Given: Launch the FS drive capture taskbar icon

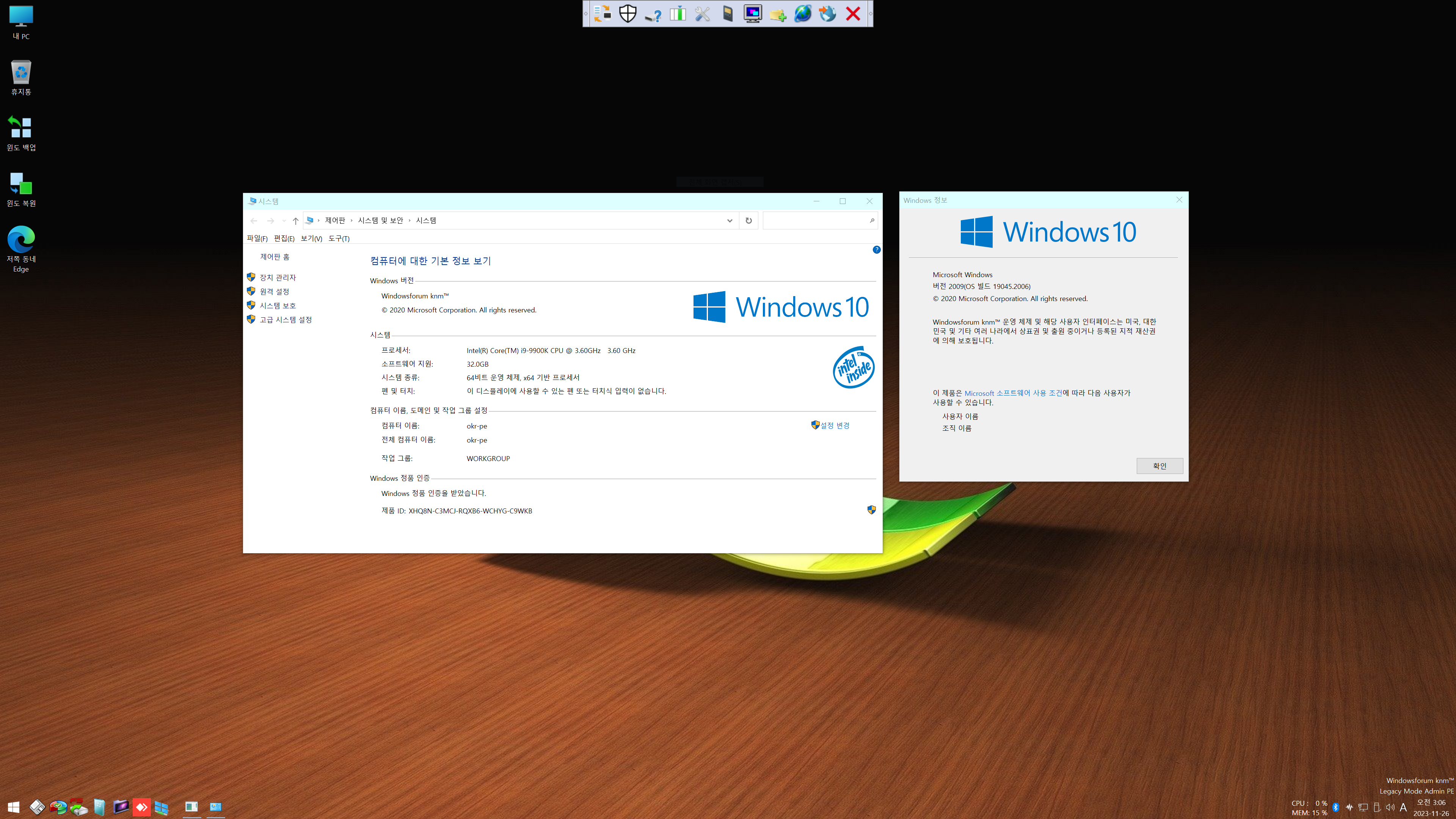Looking at the screenshot, I should pyautogui.click(x=78, y=807).
